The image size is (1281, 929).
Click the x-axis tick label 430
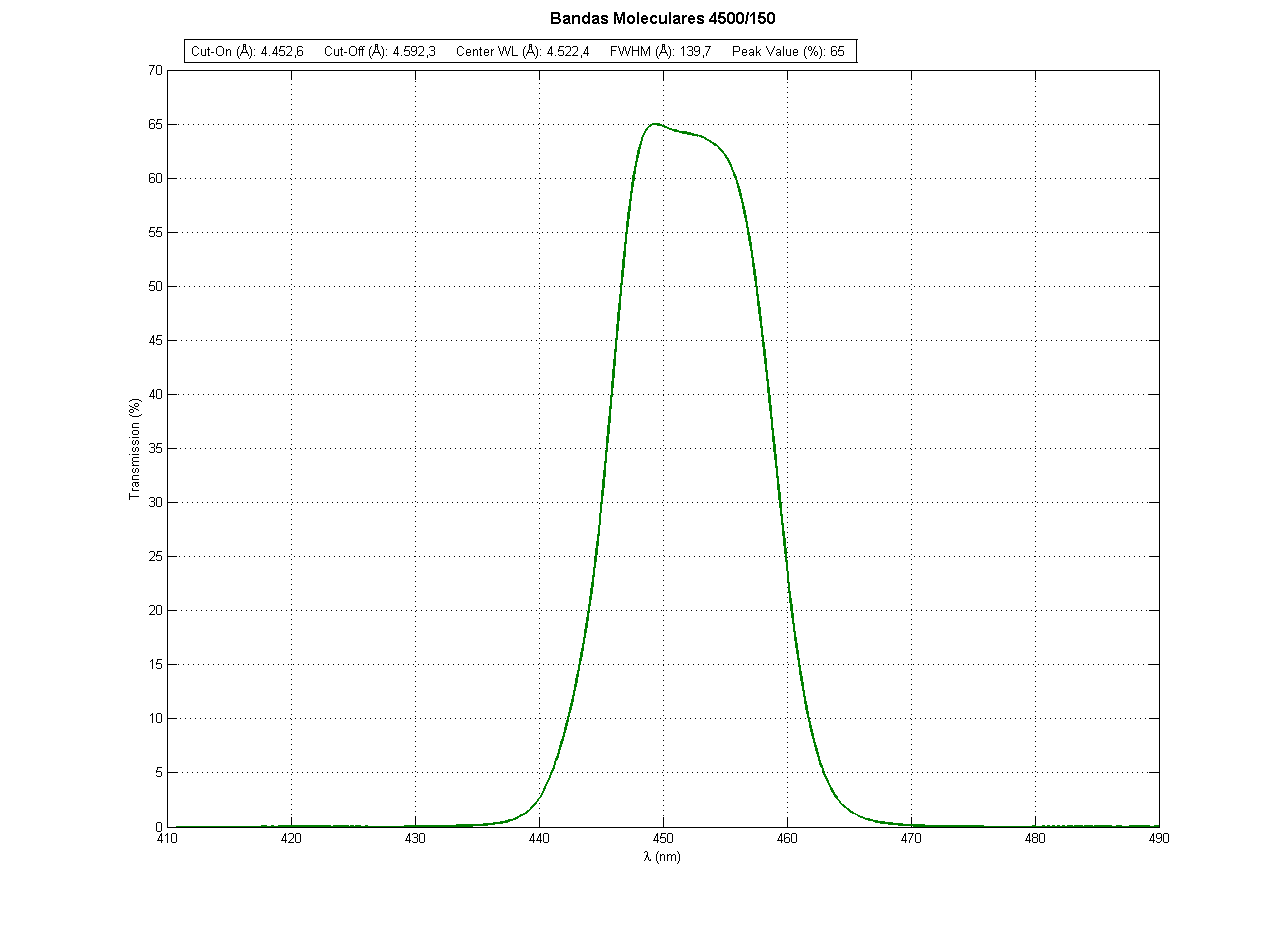[x=415, y=840]
